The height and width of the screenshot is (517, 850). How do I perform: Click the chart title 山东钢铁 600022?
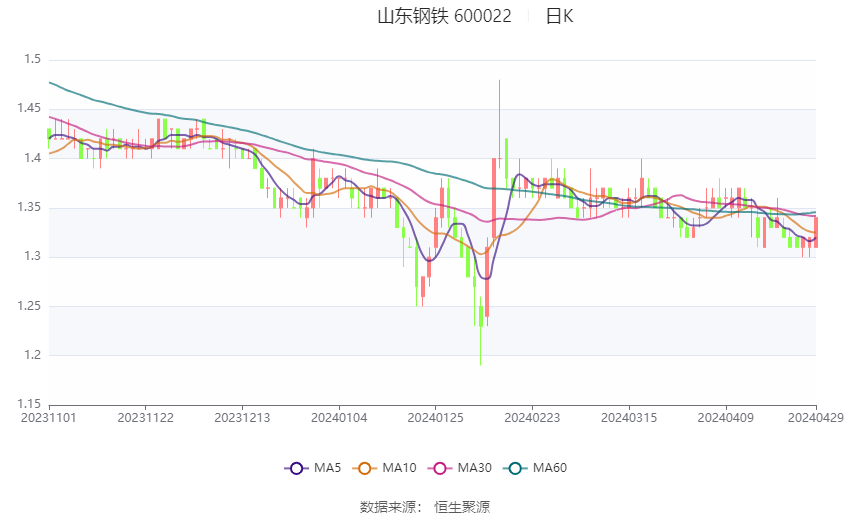coord(444,16)
